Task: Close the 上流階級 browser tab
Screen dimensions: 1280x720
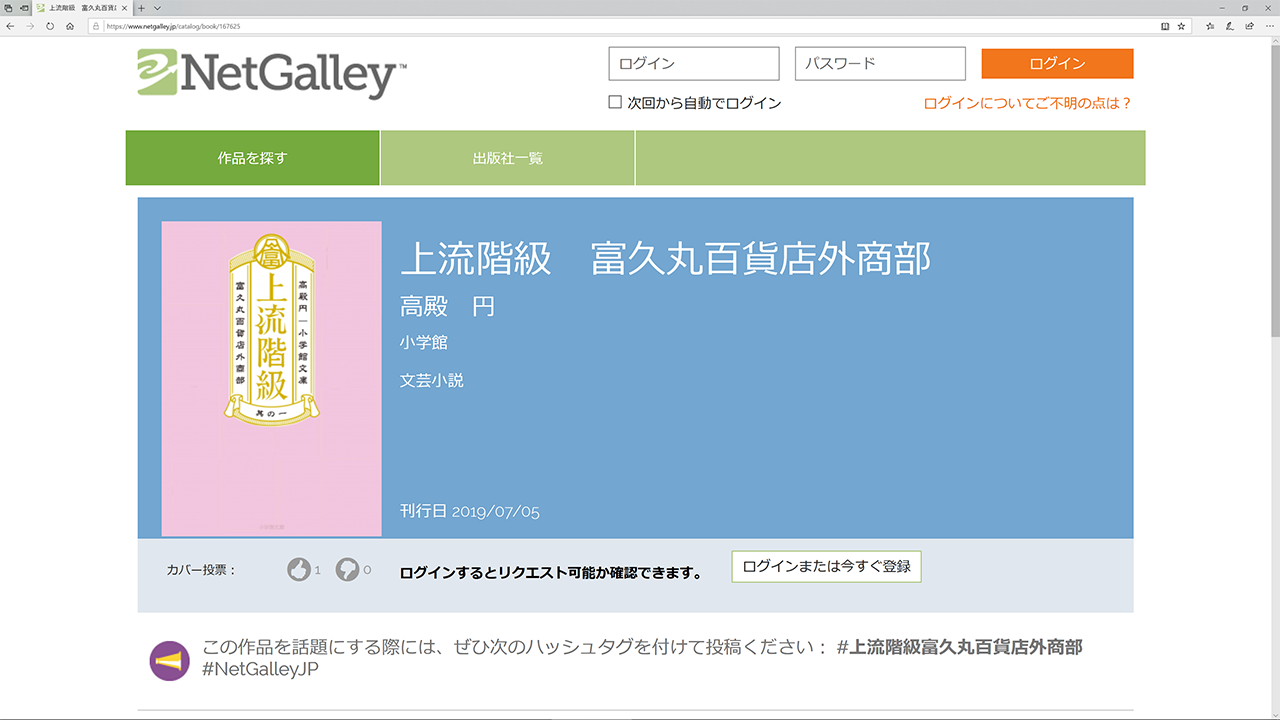Action: (124, 8)
